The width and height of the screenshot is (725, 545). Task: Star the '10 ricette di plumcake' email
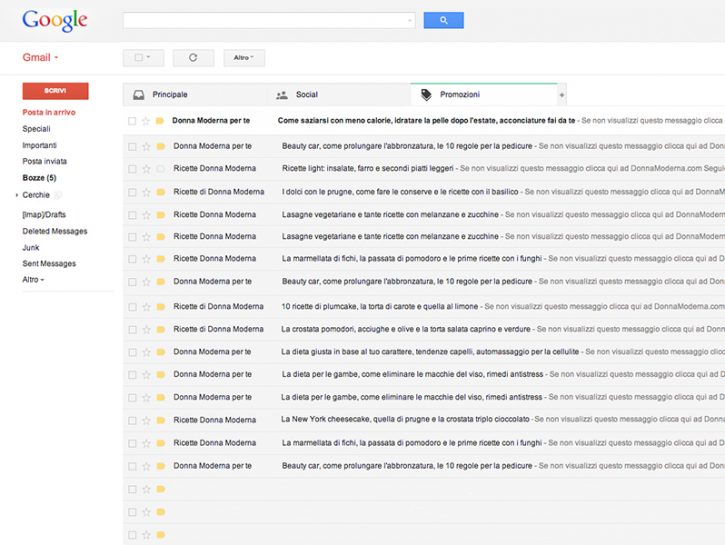(x=146, y=307)
